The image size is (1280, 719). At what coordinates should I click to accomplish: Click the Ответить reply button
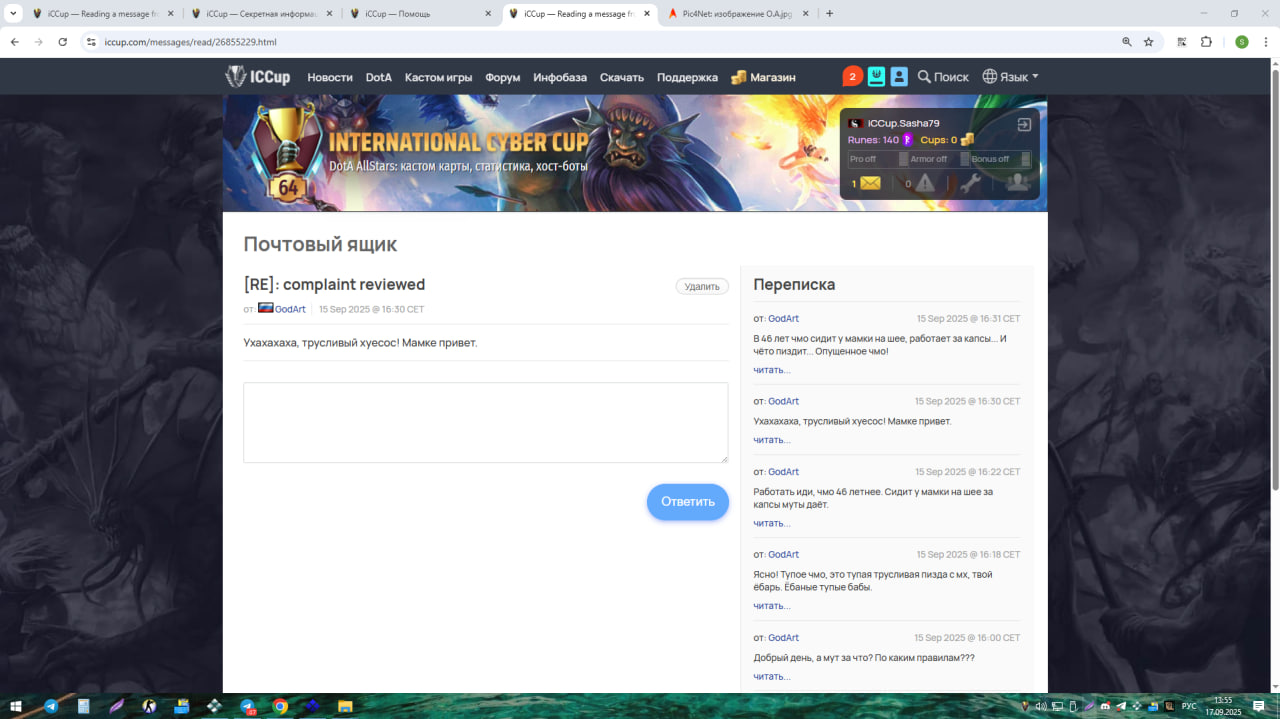(x=688, y=502)
